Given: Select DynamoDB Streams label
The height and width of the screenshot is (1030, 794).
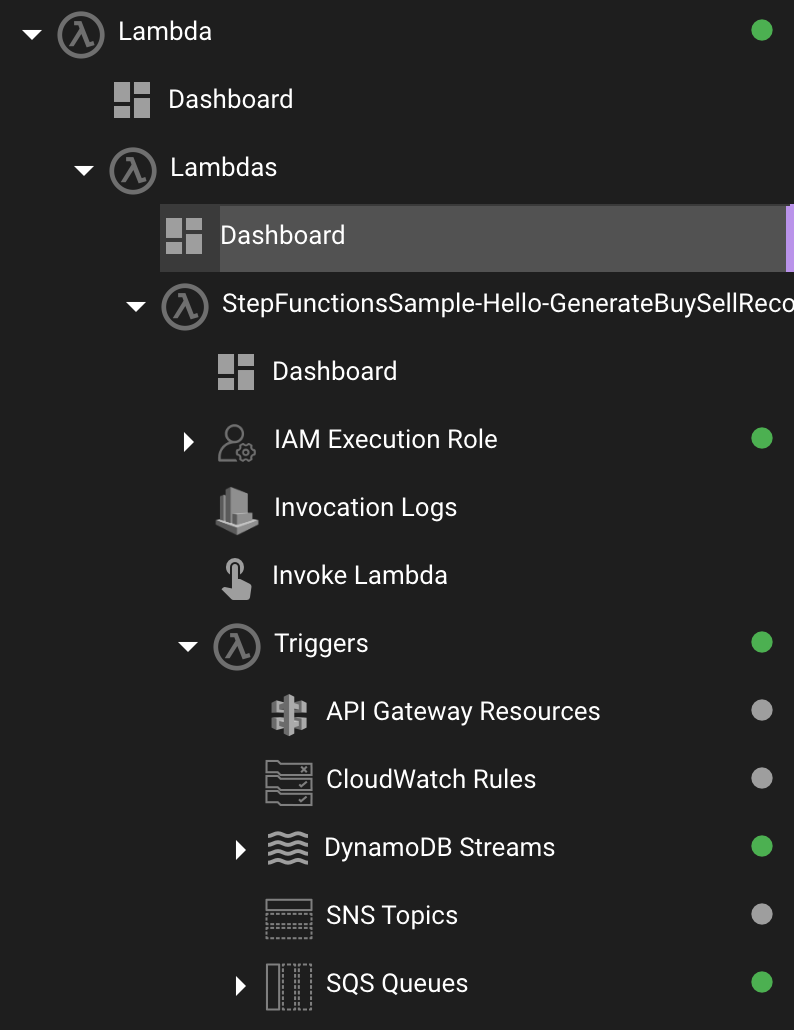Looking at the screenshot, I should click(439, 847).
